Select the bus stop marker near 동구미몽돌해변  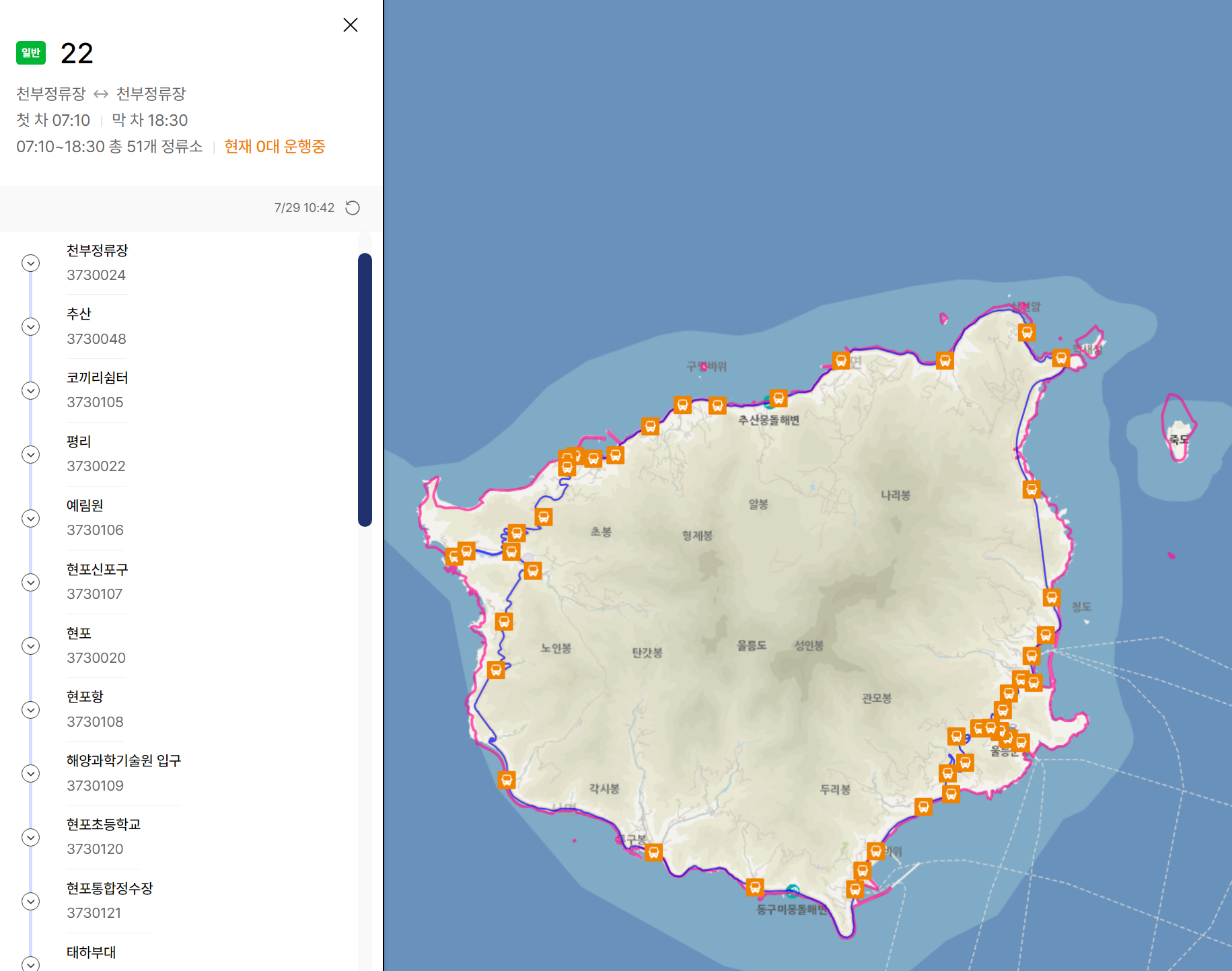[x=756, y=887]
